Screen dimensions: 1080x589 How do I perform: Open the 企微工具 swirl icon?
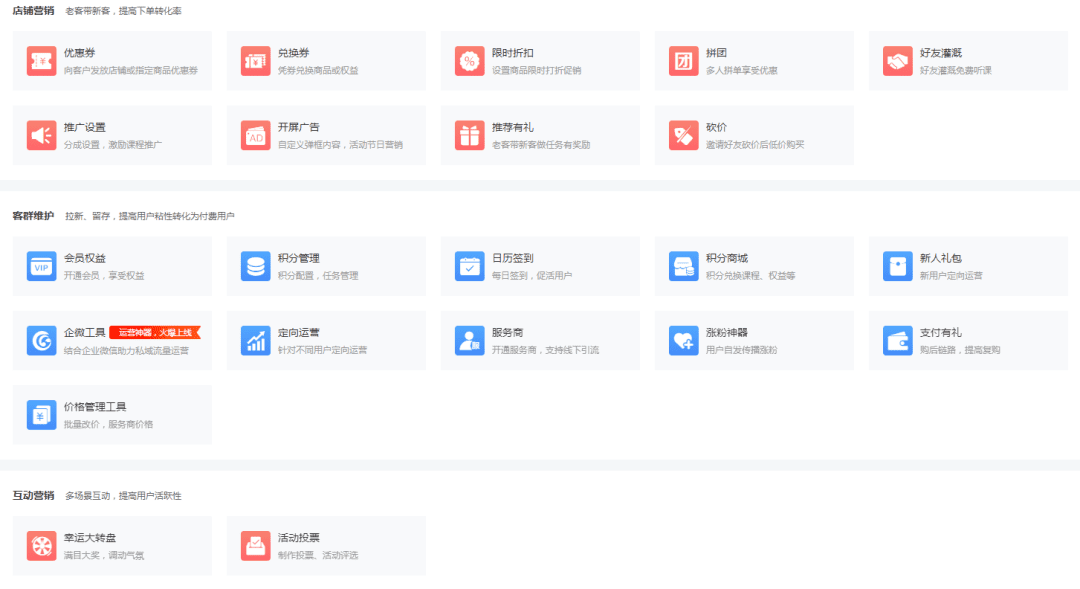tap(41, 340)
